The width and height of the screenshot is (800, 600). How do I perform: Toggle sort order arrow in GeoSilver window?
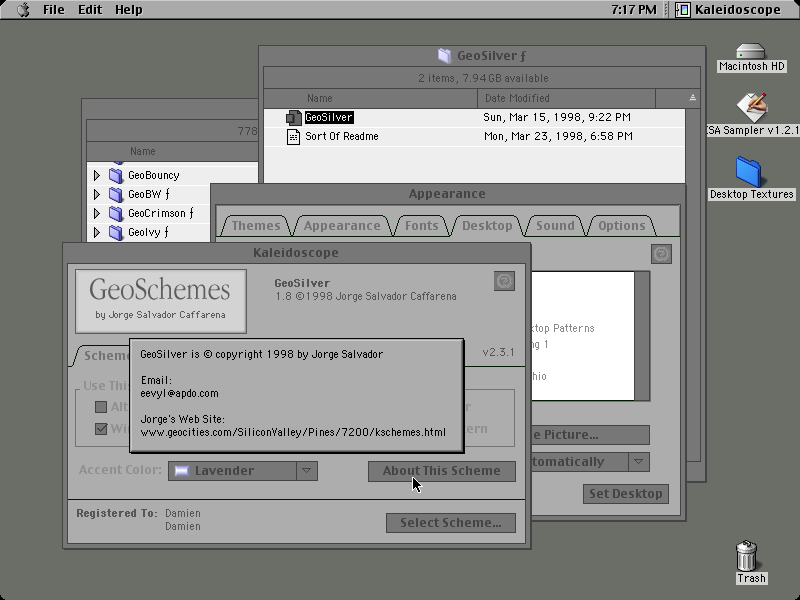[x=692, y=98]
